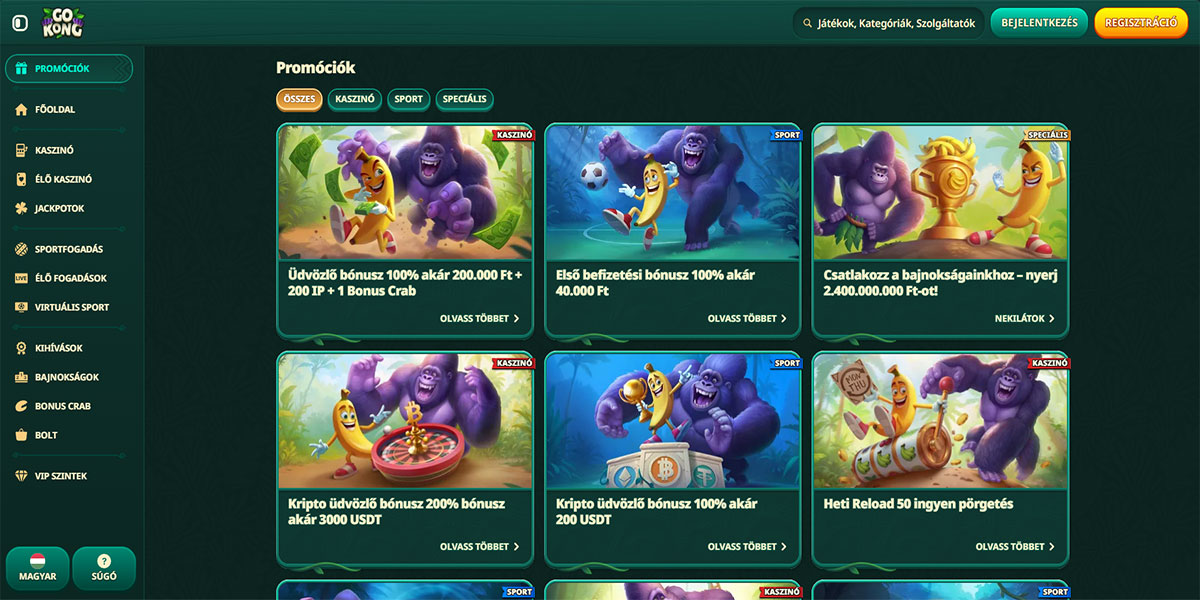
Task: Open the Bolt shop bag icon
Action: [x=21, y=435]
